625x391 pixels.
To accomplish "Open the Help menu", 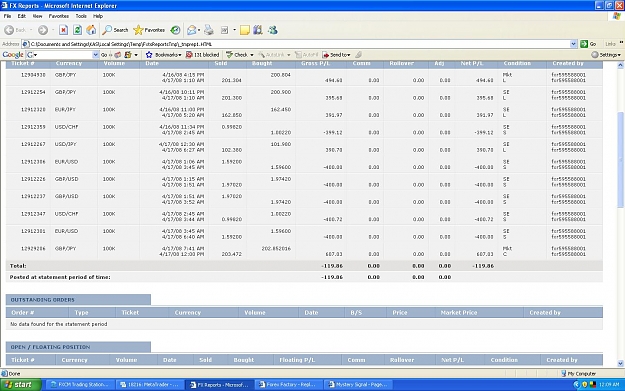I will pyautogui.click(x=98, y=16).
